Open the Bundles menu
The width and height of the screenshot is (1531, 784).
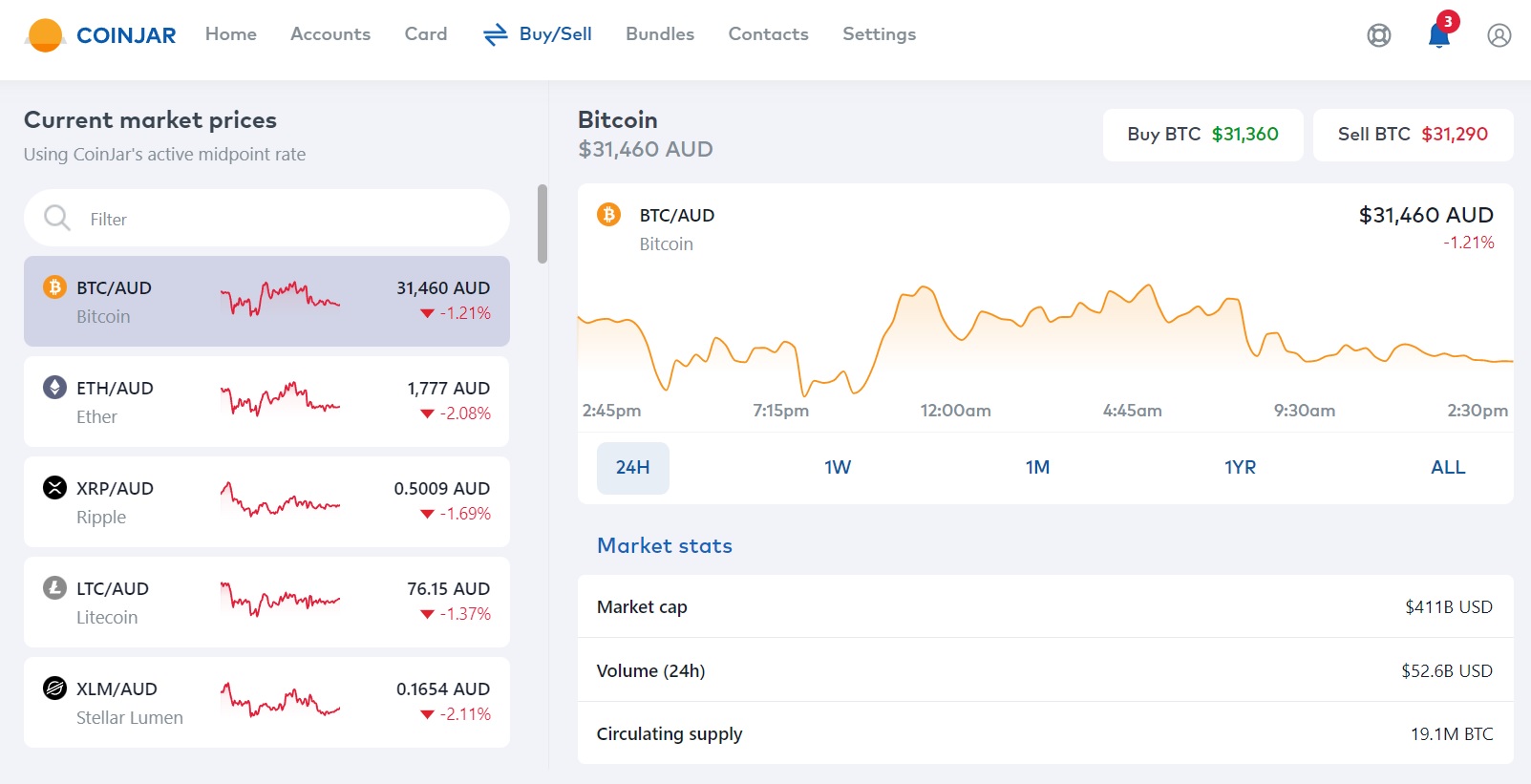(660, 34)
